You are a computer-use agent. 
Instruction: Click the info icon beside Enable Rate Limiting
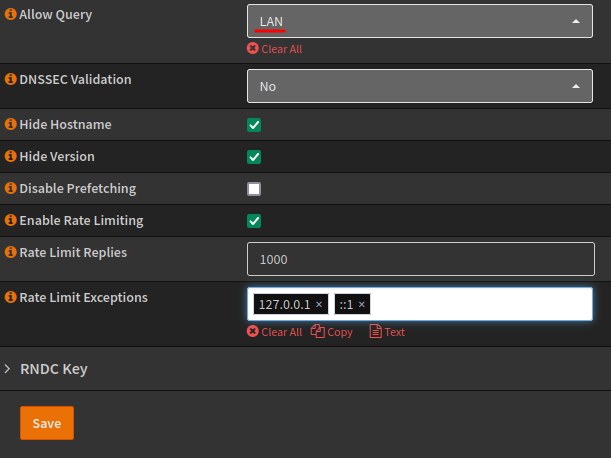[11, 220]
